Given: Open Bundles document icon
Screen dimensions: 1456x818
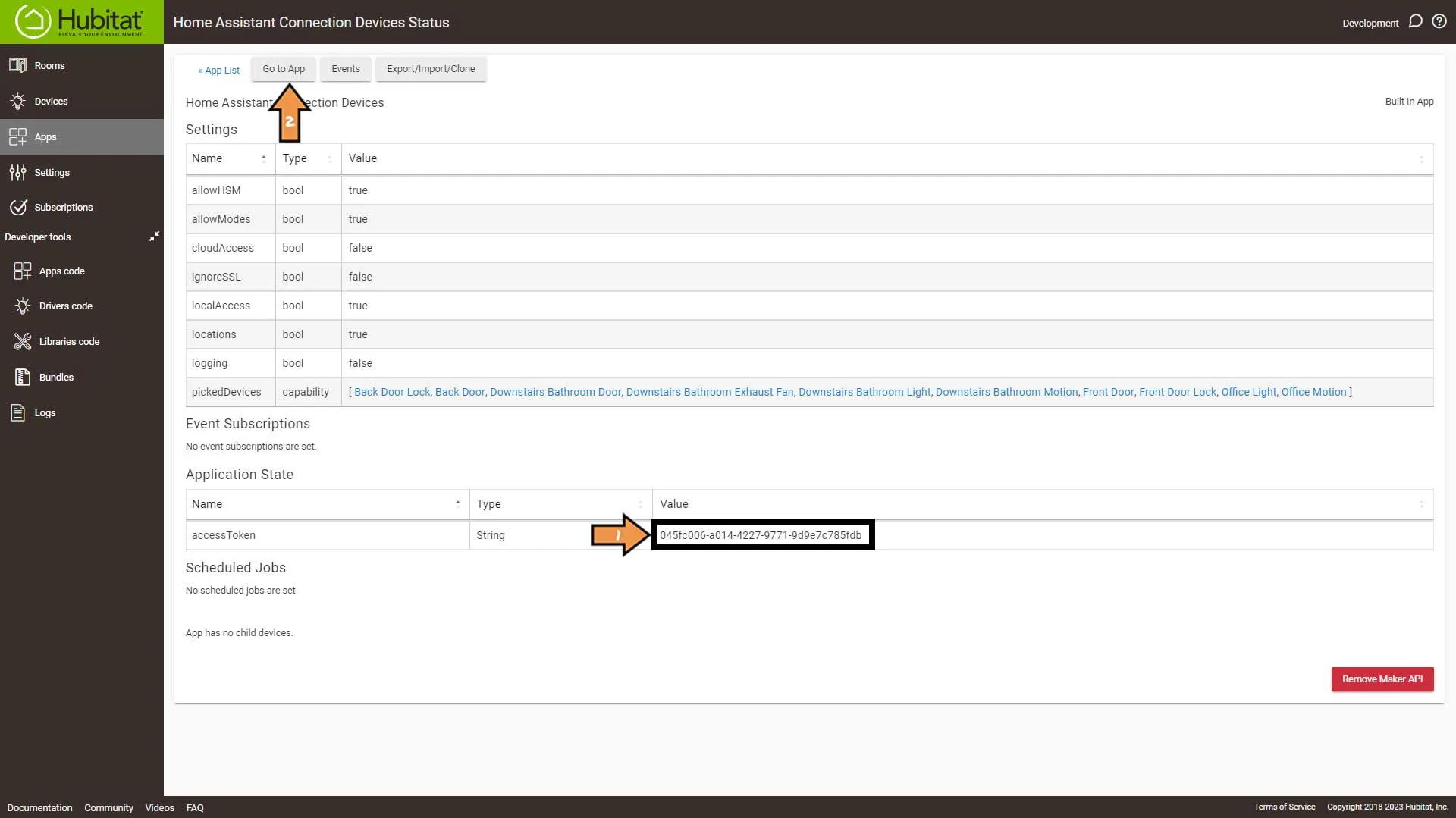Looking at the screenshot, I should tap(22, 377).
